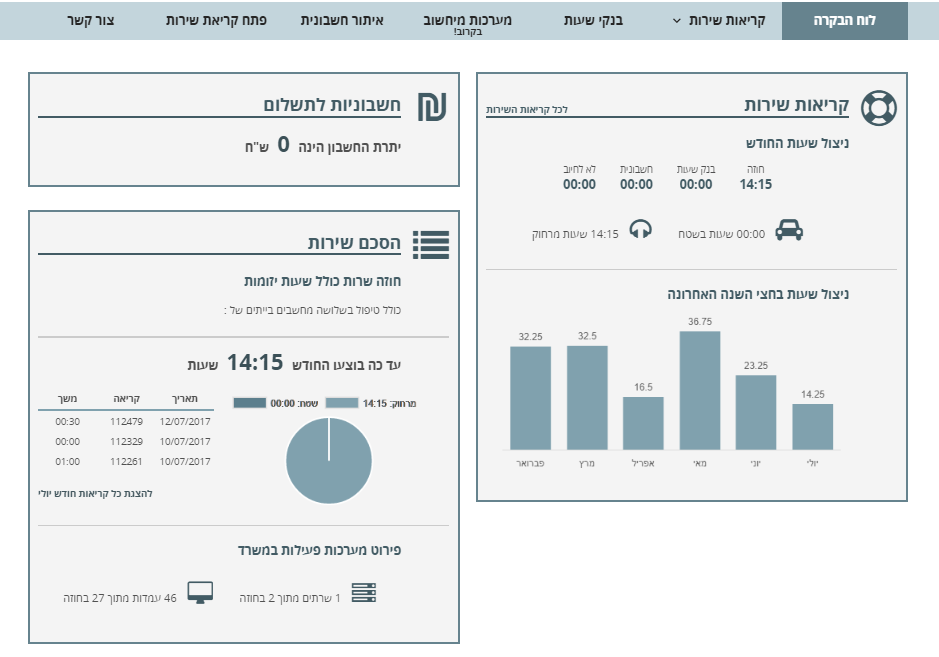This screenshot has height=657, width=939.
Task: Go to בנקי שעות menu item
Action: 595,20
